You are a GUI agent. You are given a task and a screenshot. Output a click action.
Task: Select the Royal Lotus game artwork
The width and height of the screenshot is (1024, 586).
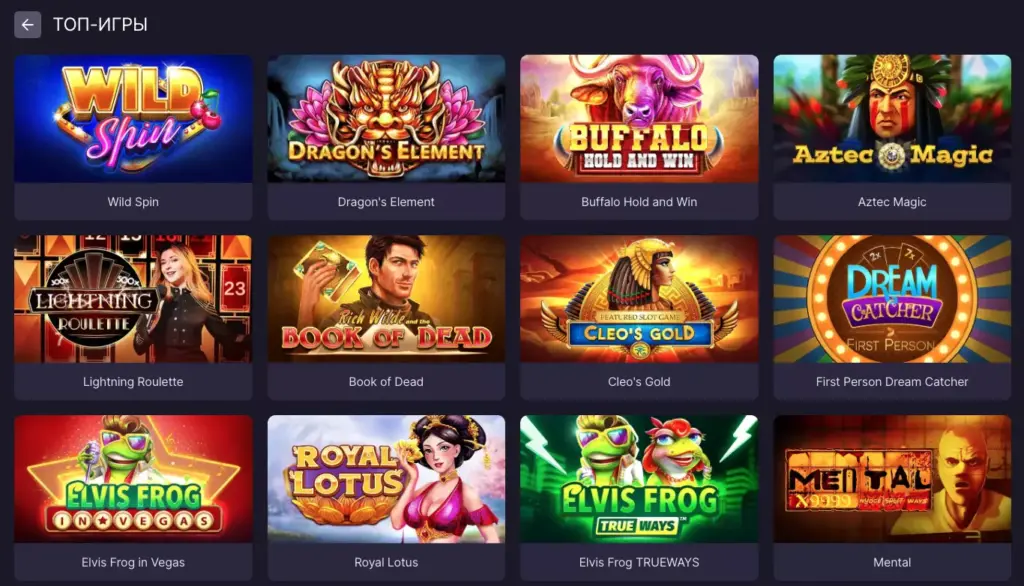386,479
